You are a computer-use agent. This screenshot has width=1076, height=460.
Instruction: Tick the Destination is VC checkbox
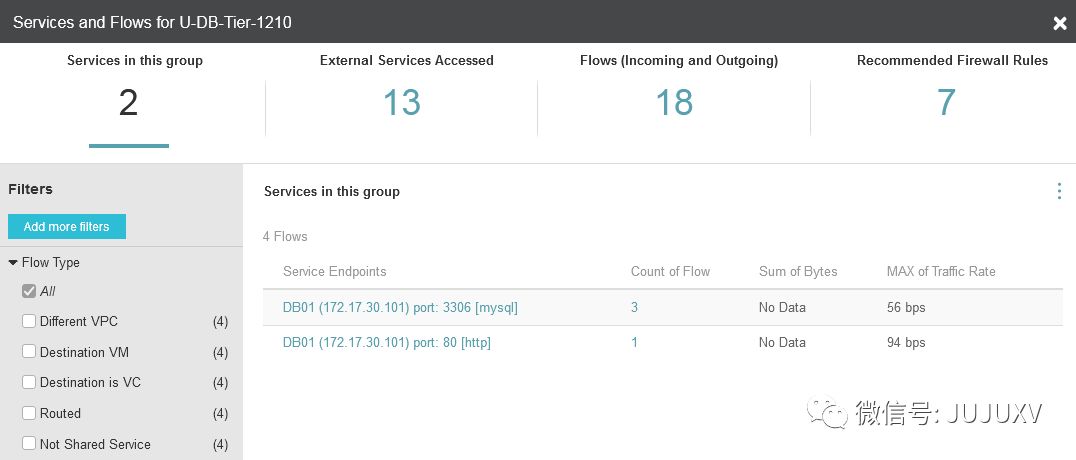click(x=29, y=383)
